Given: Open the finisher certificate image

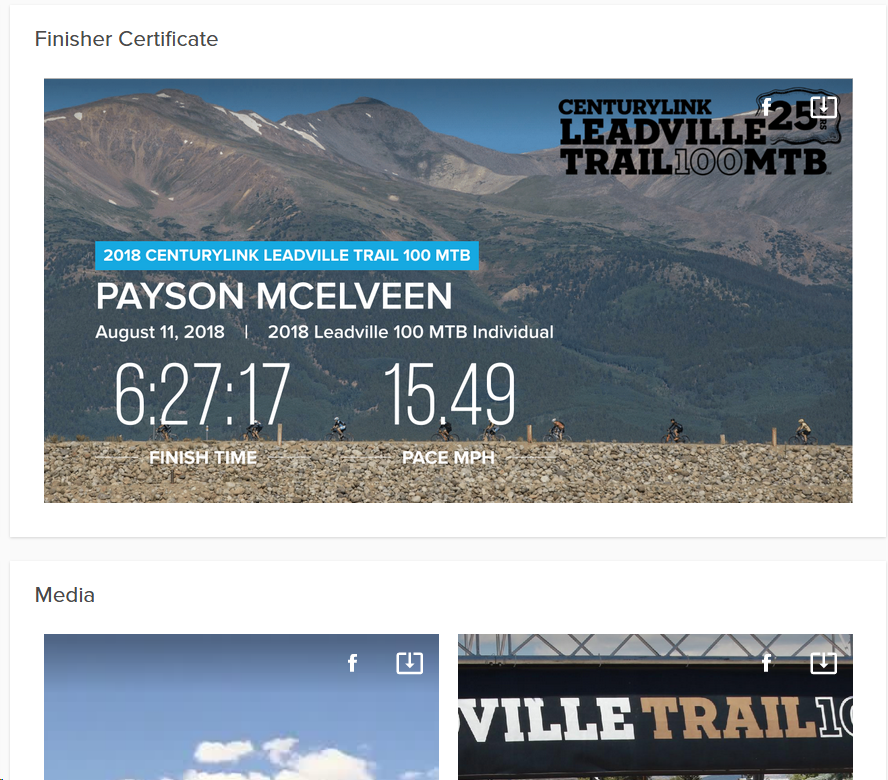Looking at the screenshot, I should pyautogui.click(x=448, y=291).
